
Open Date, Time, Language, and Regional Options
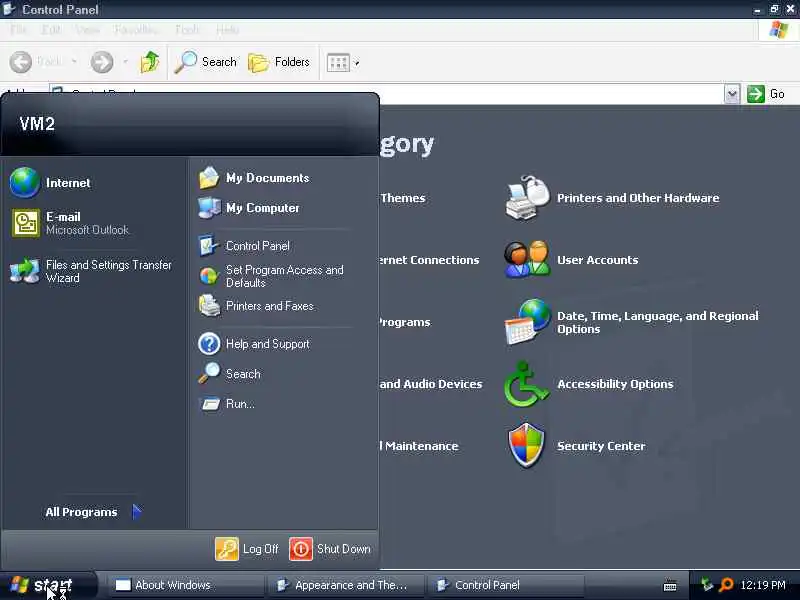click(632, 322)
